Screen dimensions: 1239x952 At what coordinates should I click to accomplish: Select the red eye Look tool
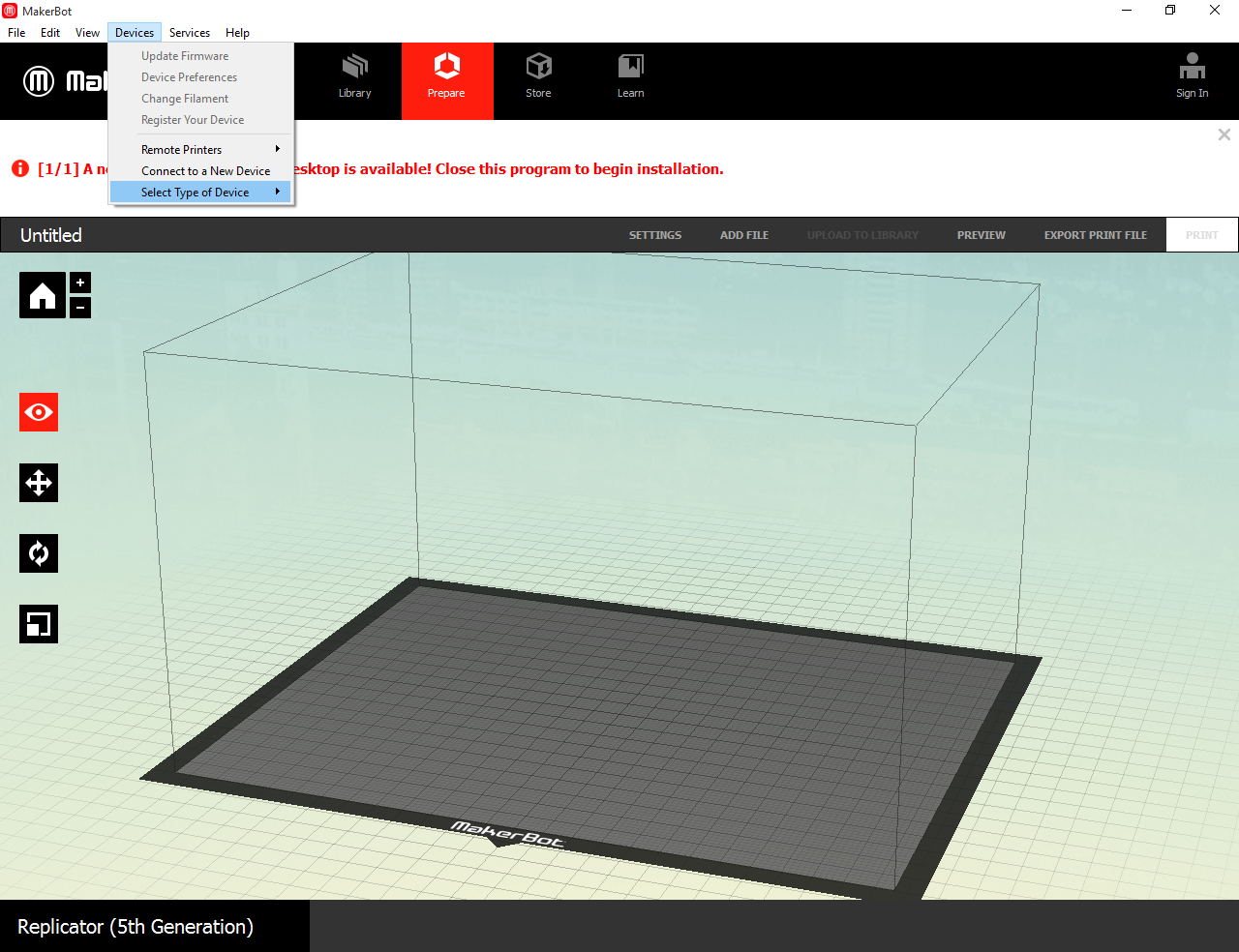pos(39,412)
